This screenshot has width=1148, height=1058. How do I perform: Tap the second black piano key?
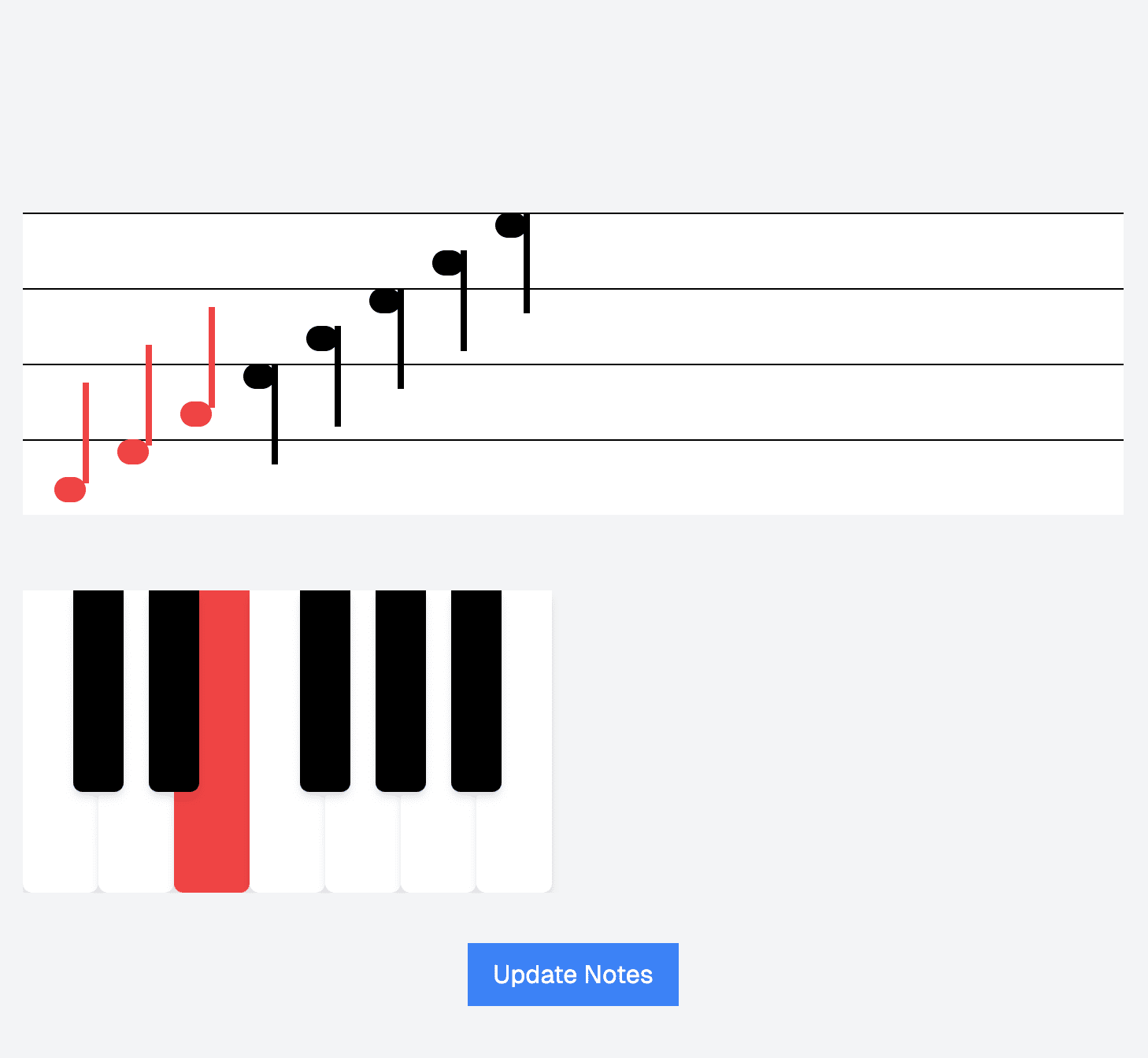coord(174,690)
